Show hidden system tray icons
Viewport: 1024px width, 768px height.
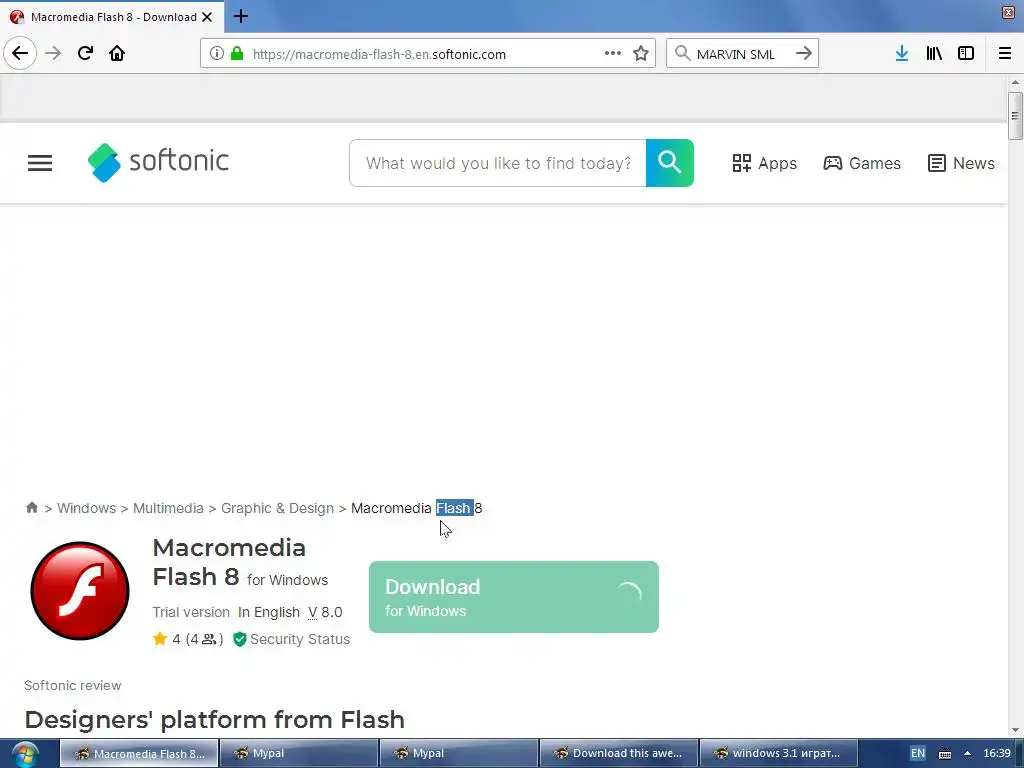pyautogui.click(x=967, y=754)
